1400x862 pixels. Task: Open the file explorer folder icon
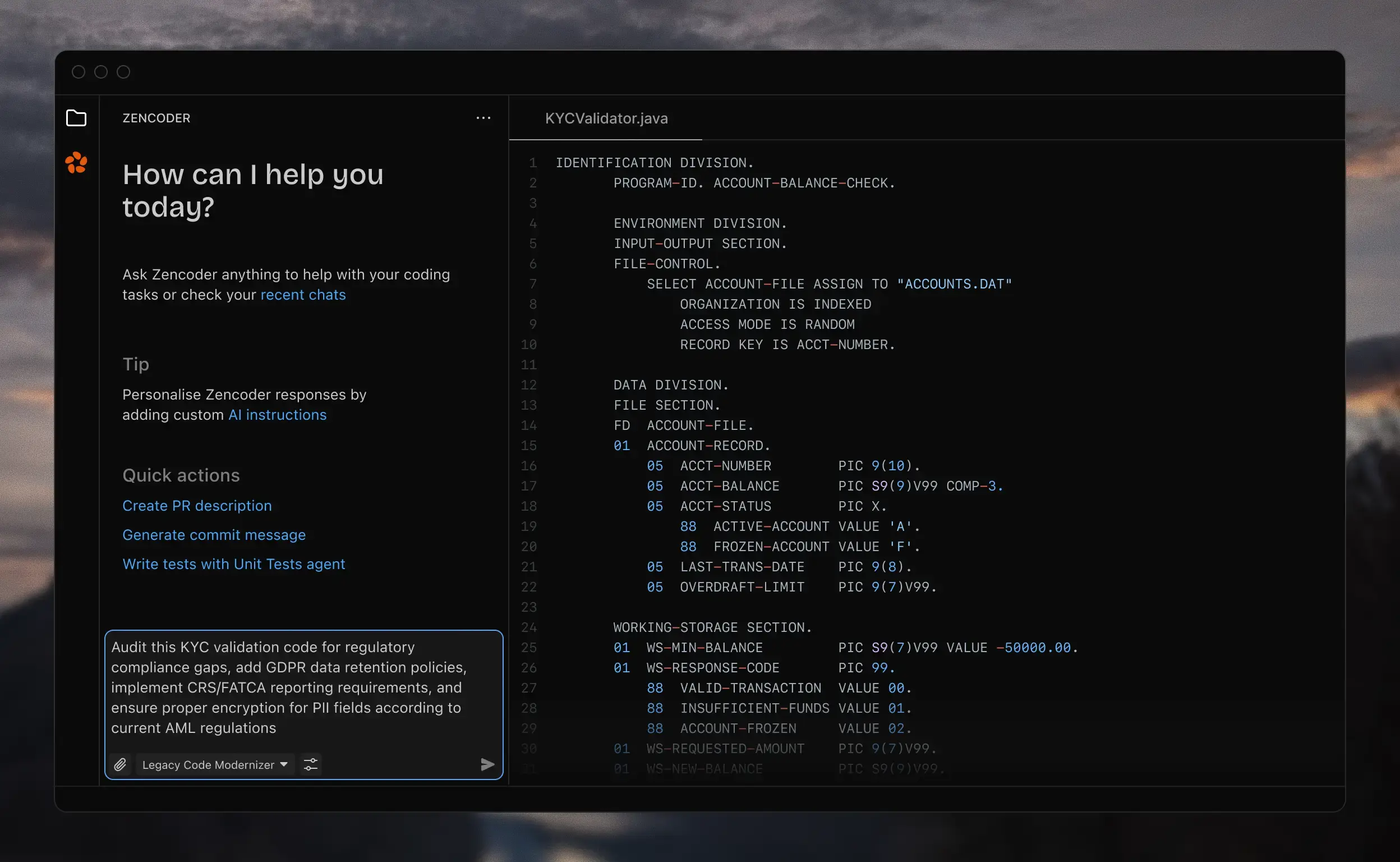[x=76, y=118]
